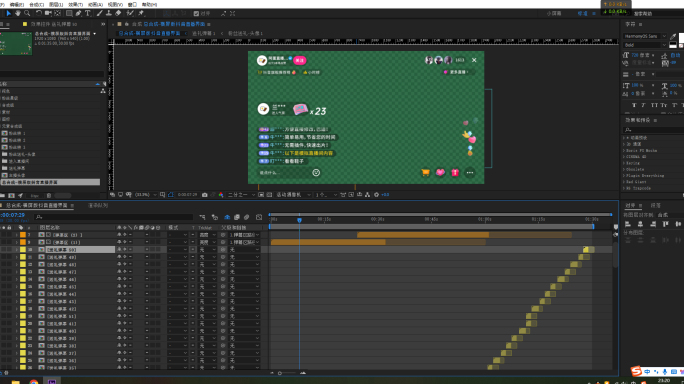Switch to the 段落 tab
684x384 pixels.
[x=655, y=205]
